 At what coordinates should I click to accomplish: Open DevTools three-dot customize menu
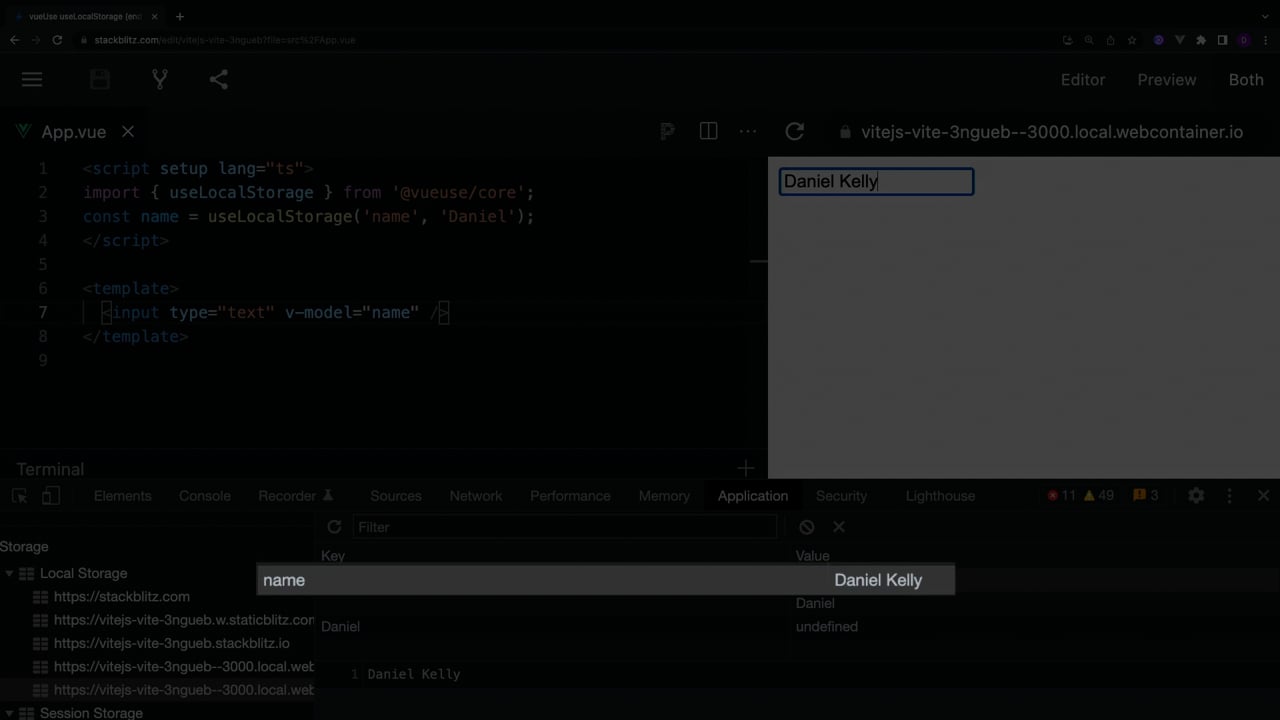(1230, 496)
